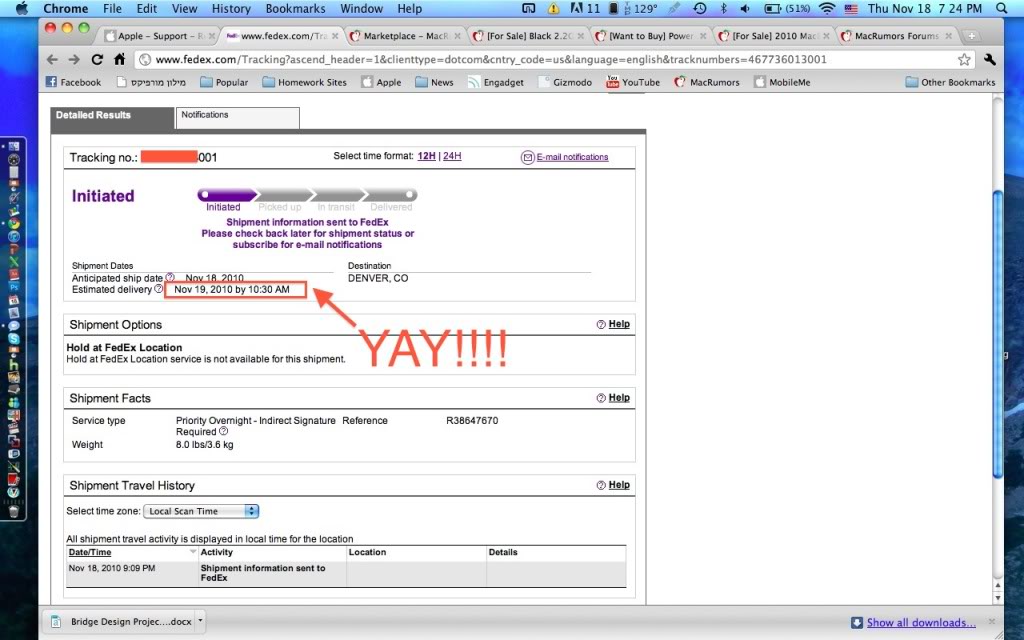The width and height of the screenshot is (1024, 640).
Task: Click DENVER, CO destination text
Action: click(x=378, y=278)
